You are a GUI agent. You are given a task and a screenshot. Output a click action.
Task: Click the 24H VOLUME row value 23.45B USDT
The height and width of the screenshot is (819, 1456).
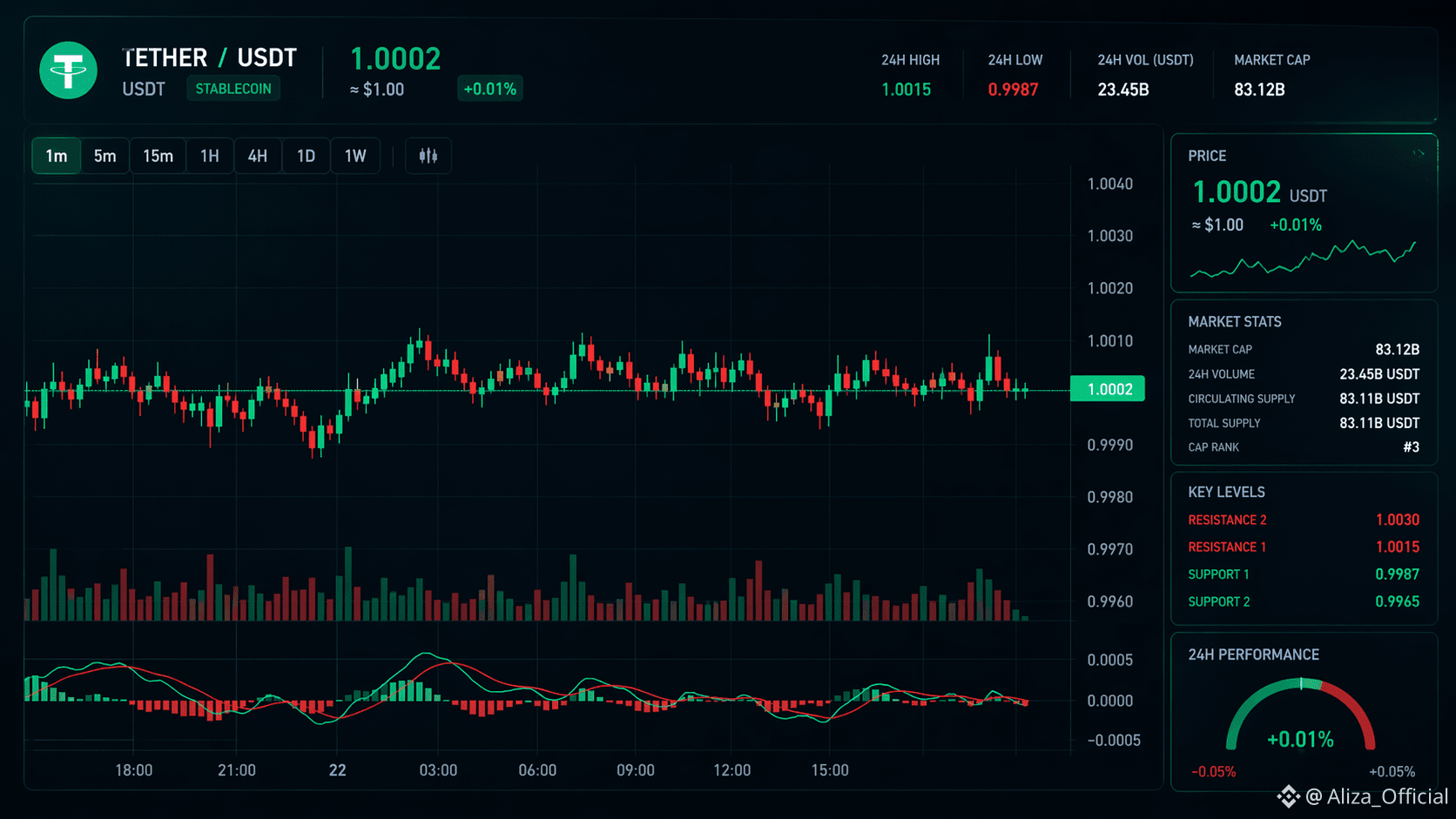tap(1379, 374)
